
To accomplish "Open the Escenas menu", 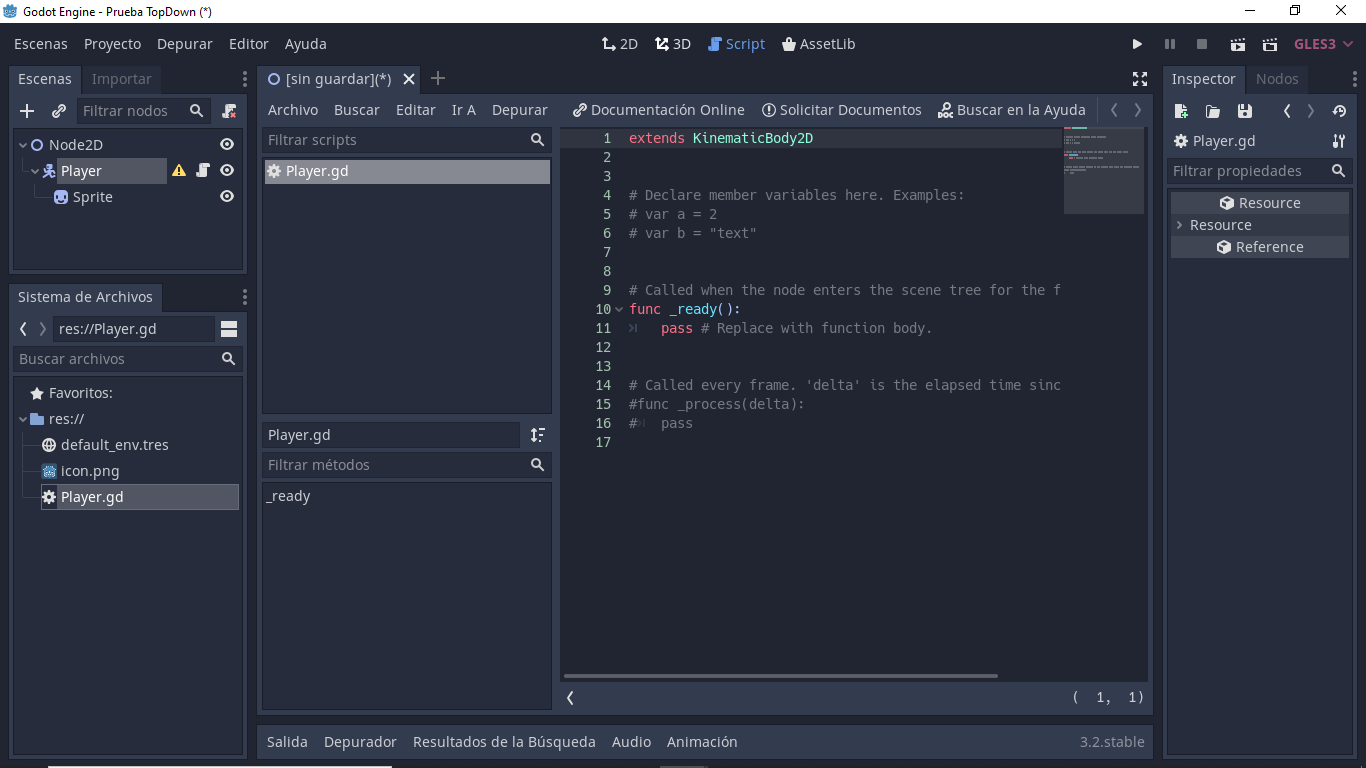I will point(41,44).
